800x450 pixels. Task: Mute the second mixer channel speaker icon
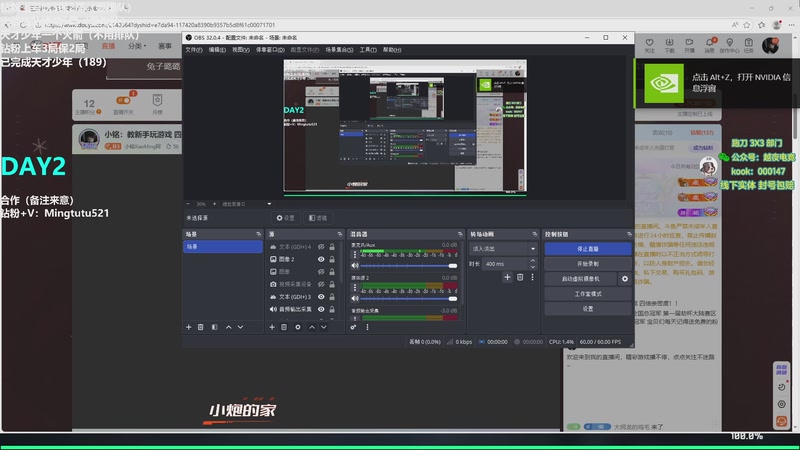tap(355, 298)
